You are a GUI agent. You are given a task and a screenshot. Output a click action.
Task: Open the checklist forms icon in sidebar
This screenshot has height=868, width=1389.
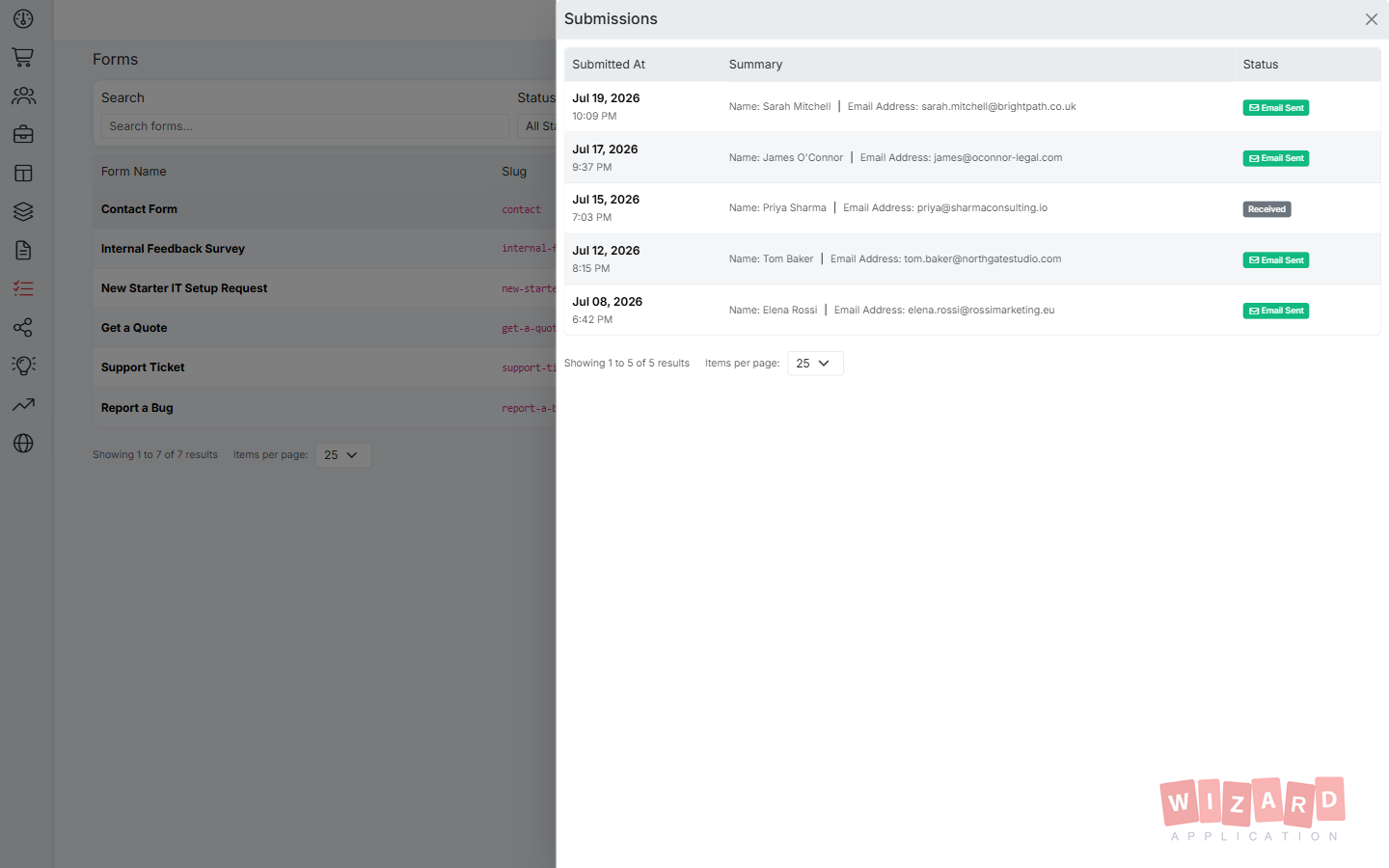coord(23,289)
